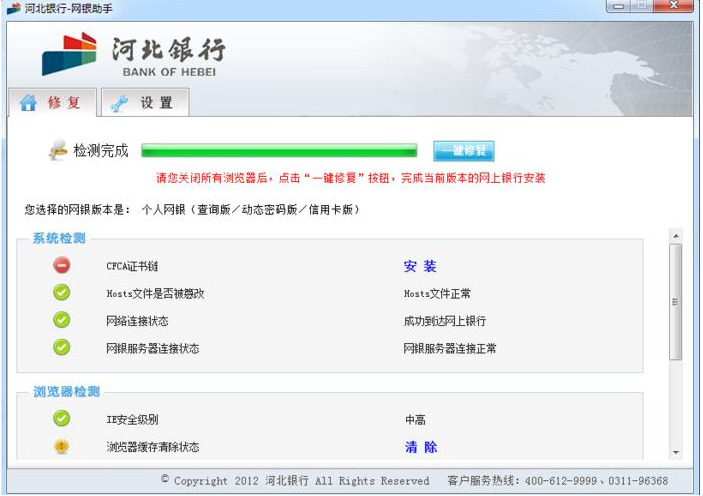Select the CFCA证书链 row label
This screenshot has width=703, height=496.
click(132, 266)
